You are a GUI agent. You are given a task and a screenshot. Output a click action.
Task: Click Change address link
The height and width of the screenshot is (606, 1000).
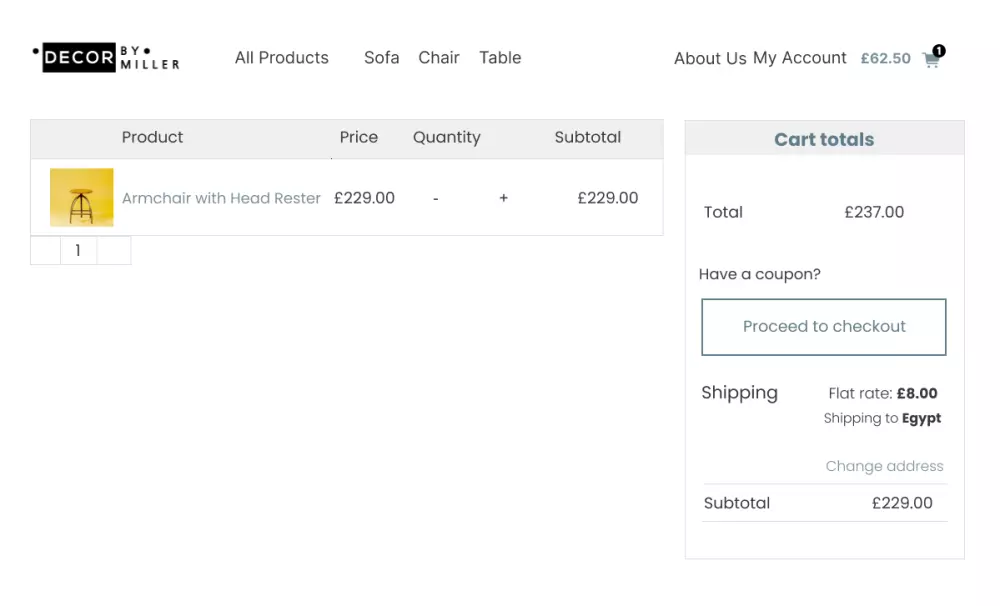[x=885, y=466]
